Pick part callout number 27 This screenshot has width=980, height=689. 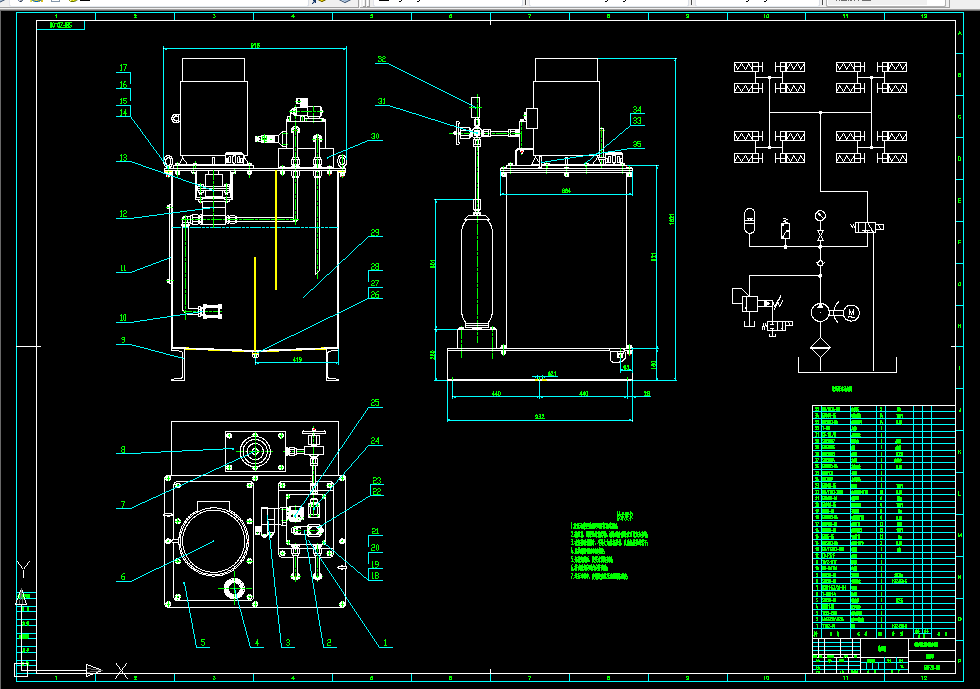[375, 283]
